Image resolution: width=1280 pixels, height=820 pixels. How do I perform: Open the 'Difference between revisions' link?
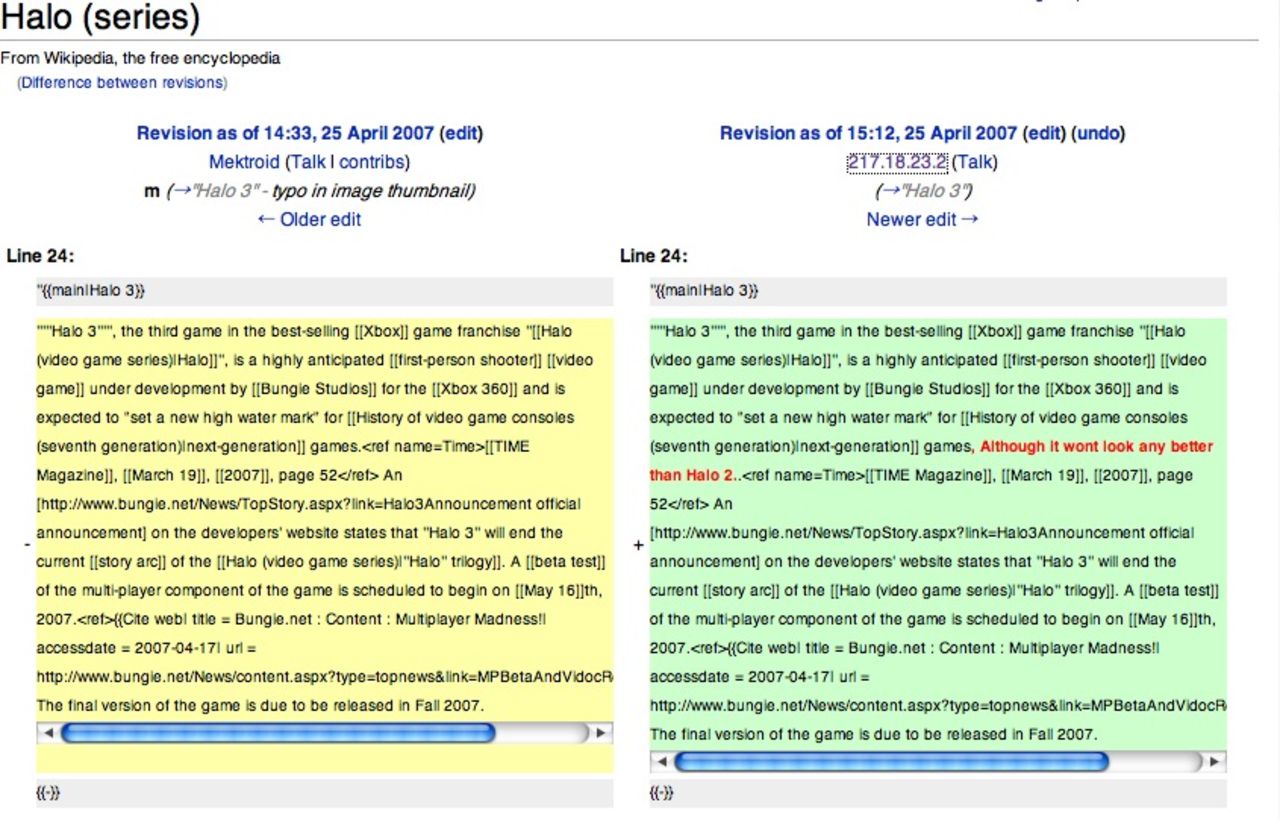point(122,83)
